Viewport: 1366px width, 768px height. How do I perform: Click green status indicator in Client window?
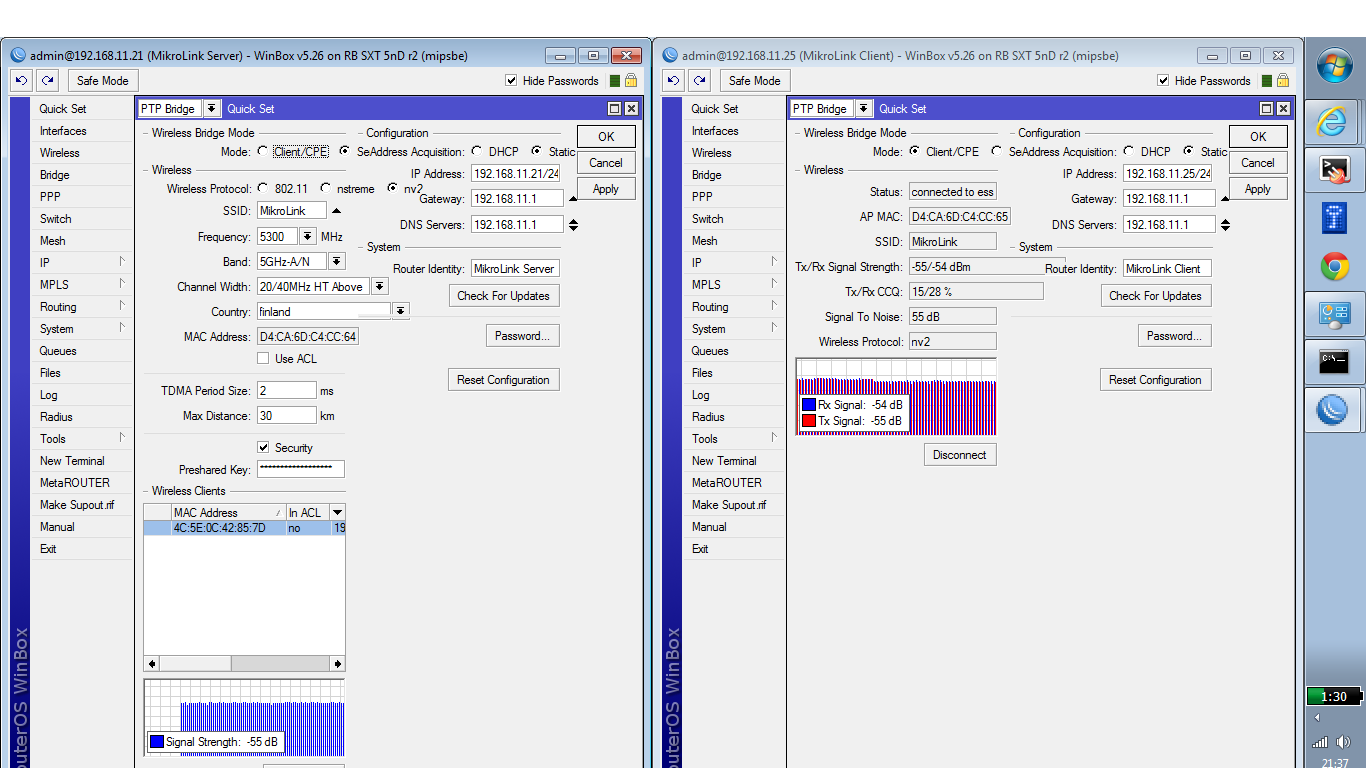1267,81
